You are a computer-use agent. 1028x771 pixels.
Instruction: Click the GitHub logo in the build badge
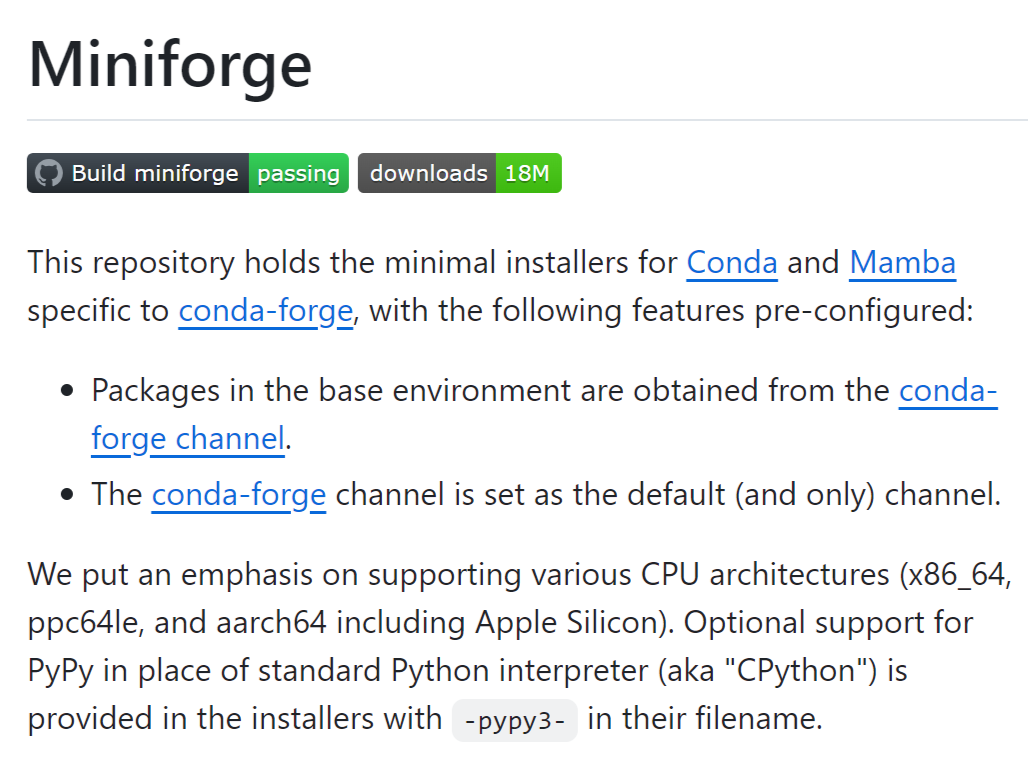tap(48, 173)
